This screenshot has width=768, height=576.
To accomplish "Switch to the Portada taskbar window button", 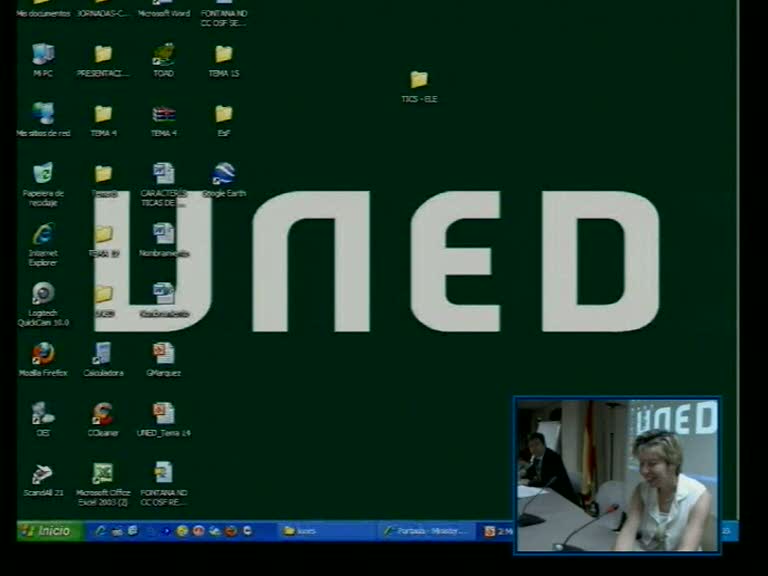I will 427,531.
